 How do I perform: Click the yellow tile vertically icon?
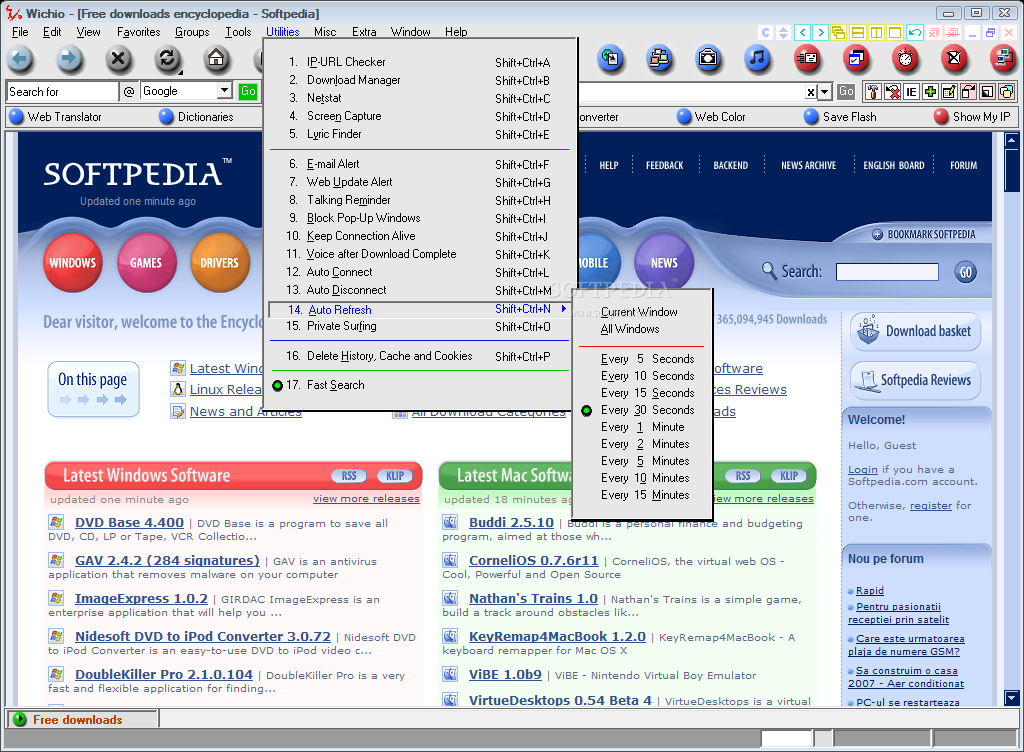[x=876, y=32]
